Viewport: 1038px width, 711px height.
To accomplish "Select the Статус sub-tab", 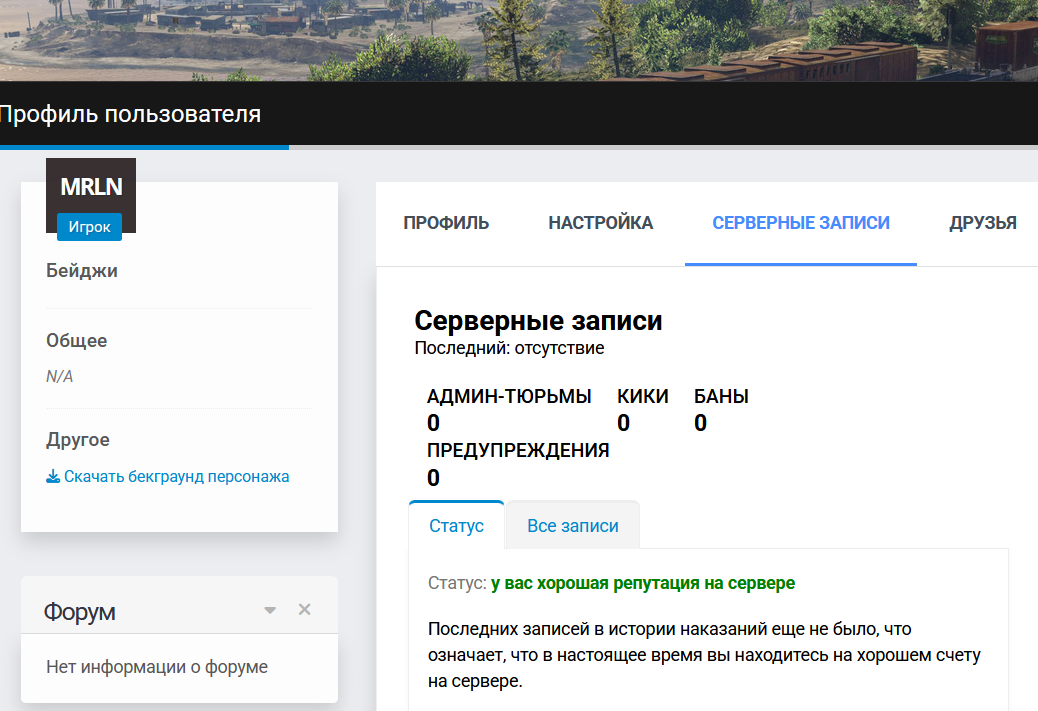I will pyautogui.click(x=456, y=526).
